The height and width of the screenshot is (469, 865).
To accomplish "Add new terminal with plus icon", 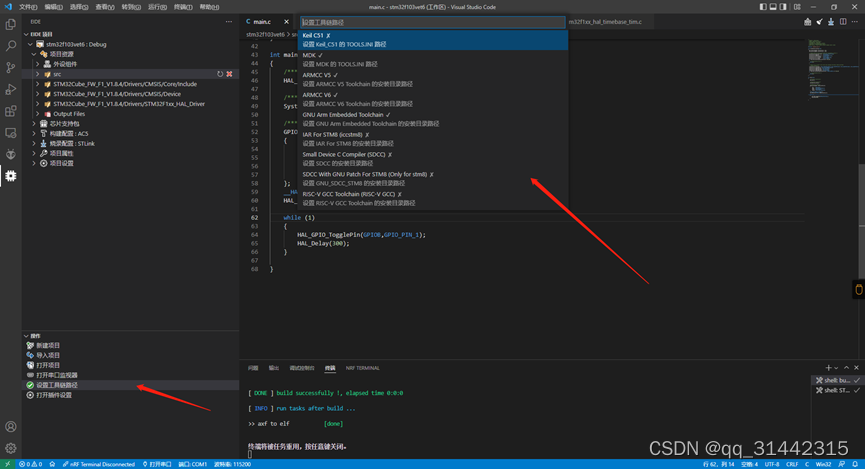I will click(x=828, y=368).
